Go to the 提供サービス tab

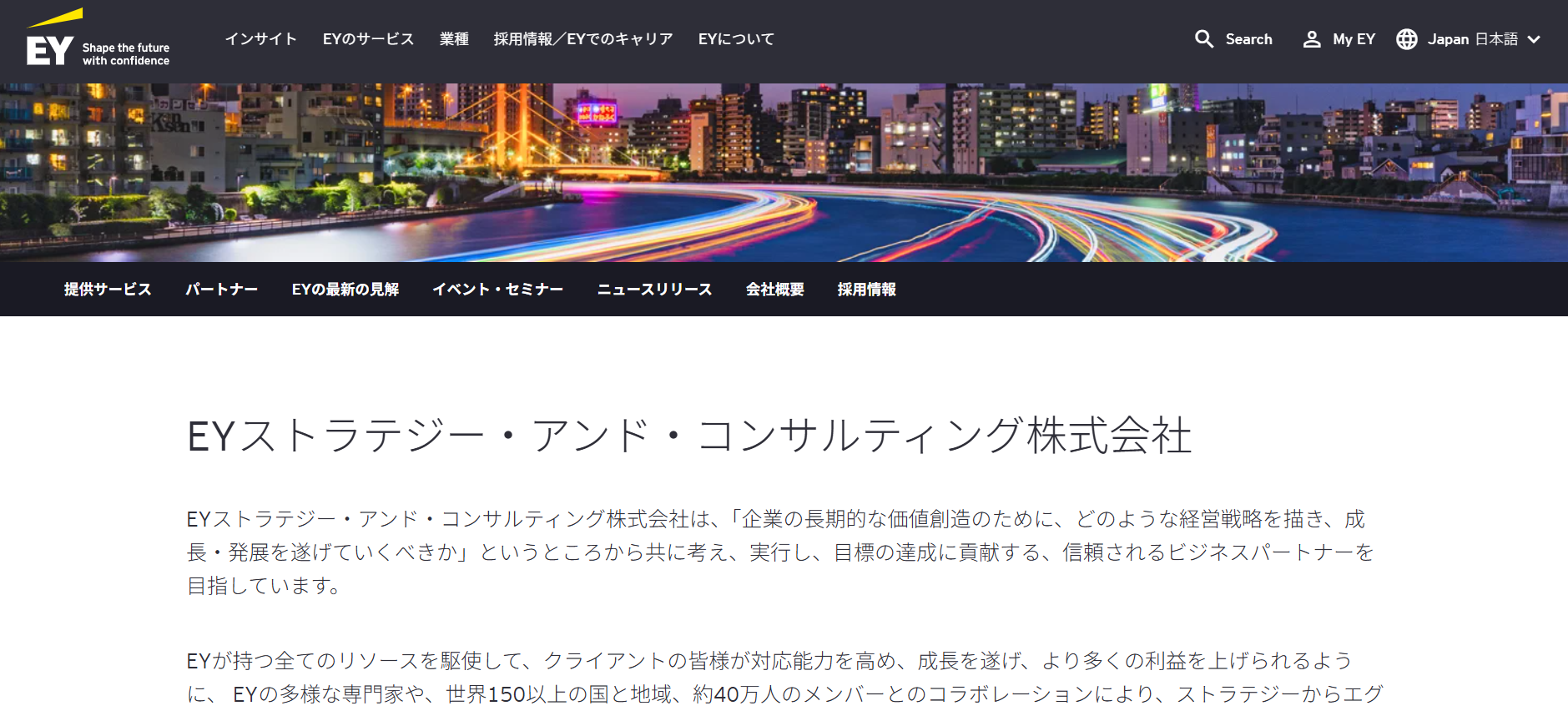[108, 290]
